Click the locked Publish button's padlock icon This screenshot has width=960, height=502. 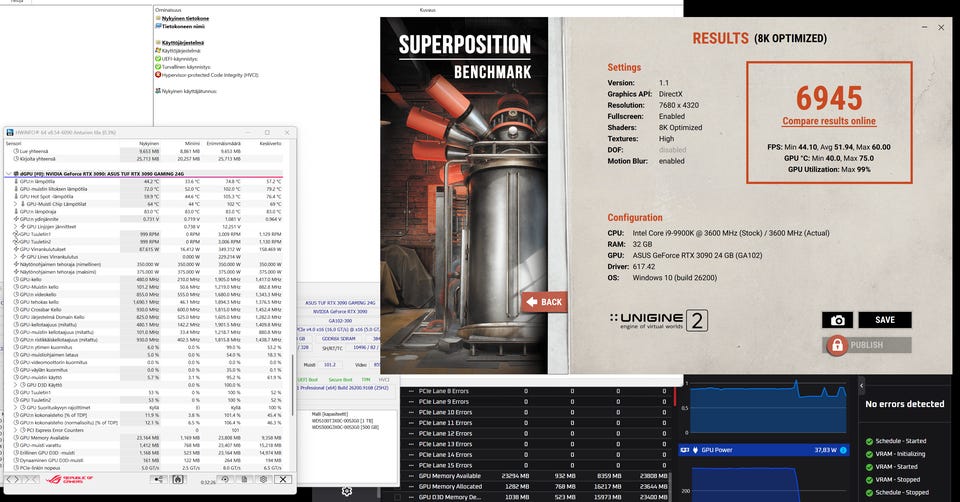[x=836, y=345]
